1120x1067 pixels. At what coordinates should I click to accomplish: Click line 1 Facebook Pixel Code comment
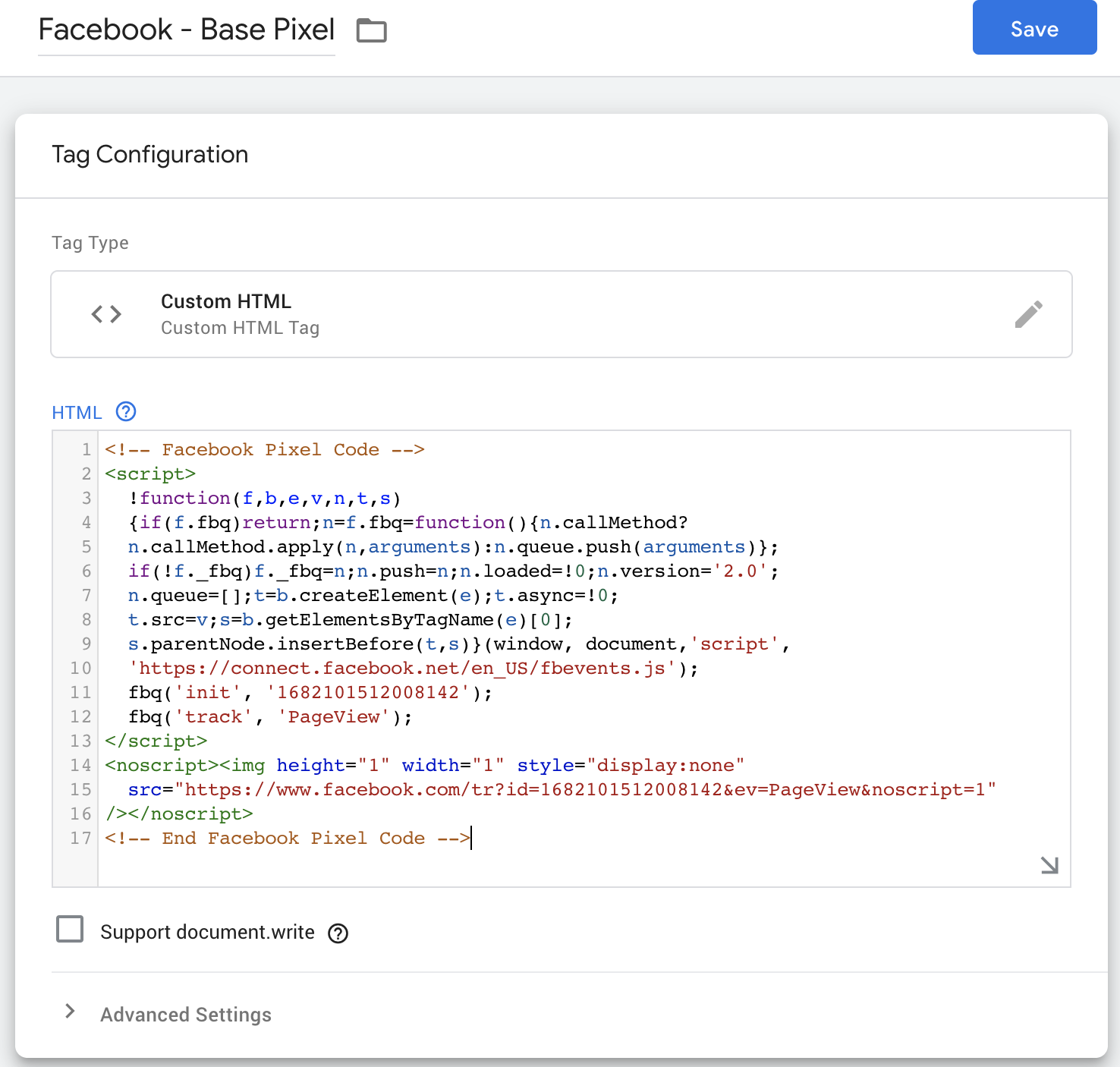tap(265, 449)
